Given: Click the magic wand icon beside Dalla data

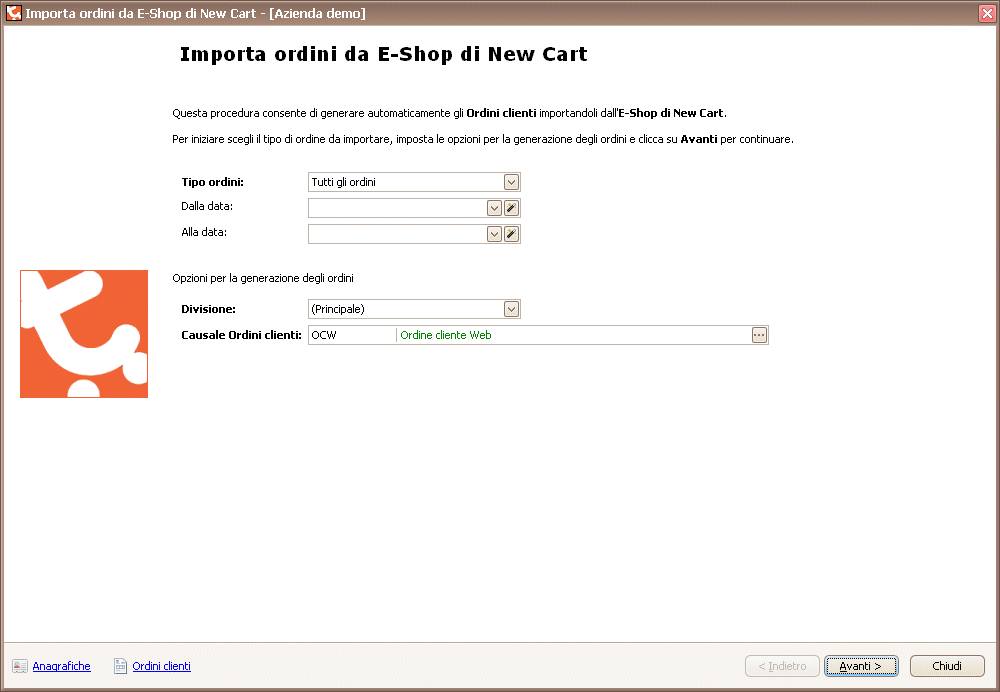Looking at the screenshot, I should point(511,208).
